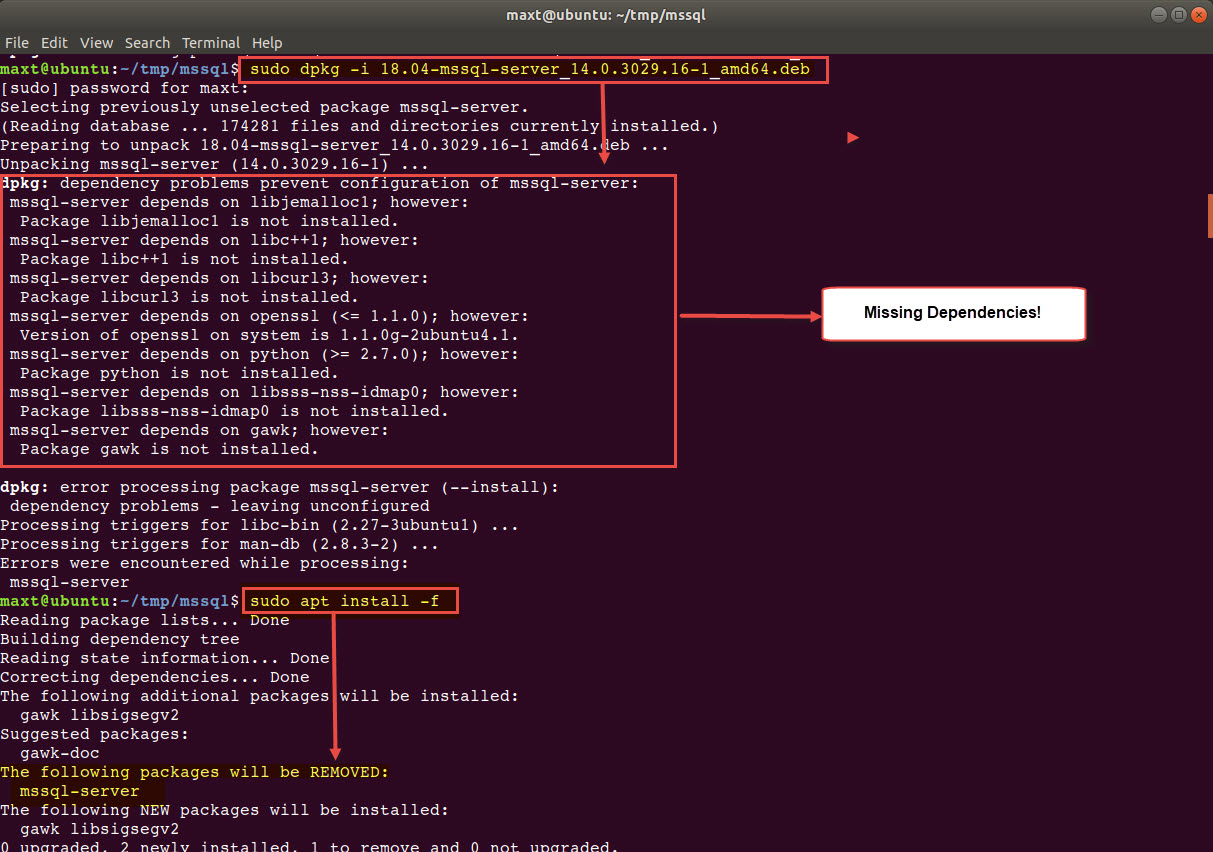The width and height of the screenshot is (1213, 852).
Task: Open the View menu
Action: pos(97,43)
